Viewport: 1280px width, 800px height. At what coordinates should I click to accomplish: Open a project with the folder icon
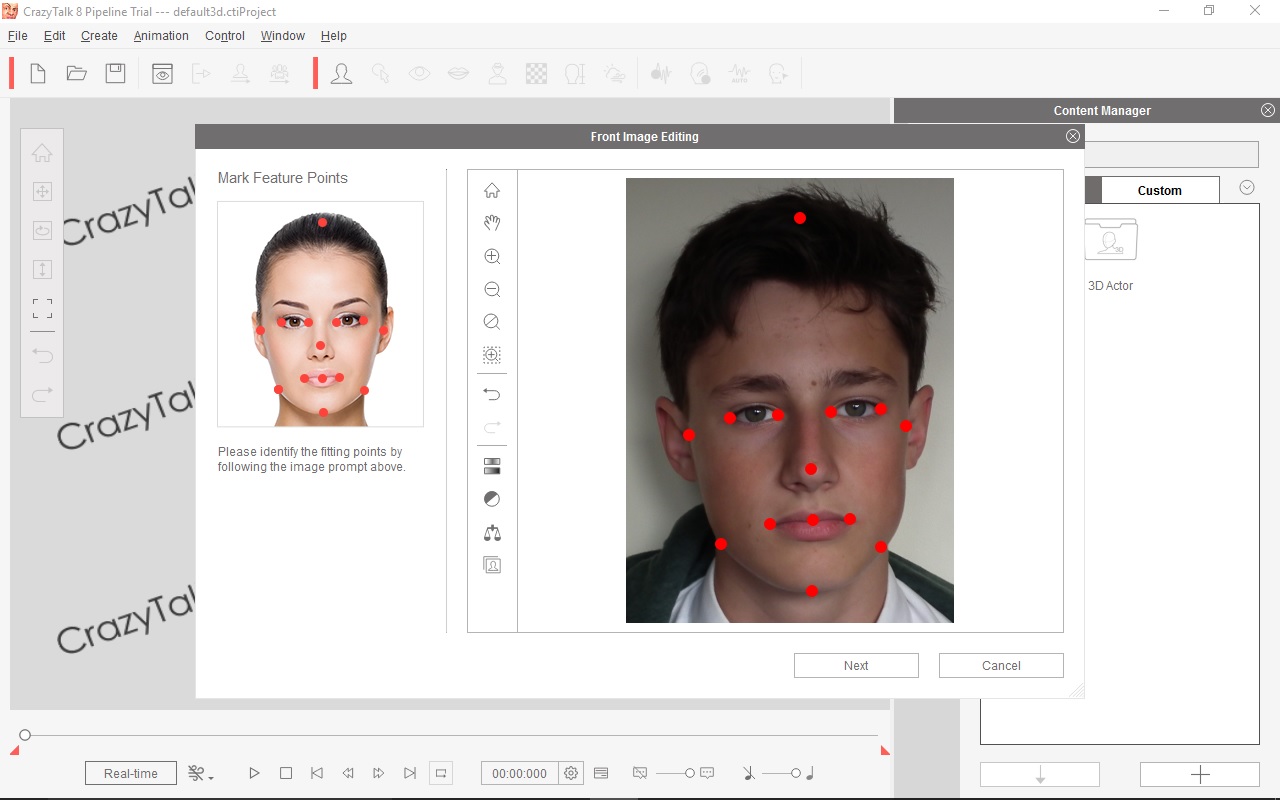(77, 73)
